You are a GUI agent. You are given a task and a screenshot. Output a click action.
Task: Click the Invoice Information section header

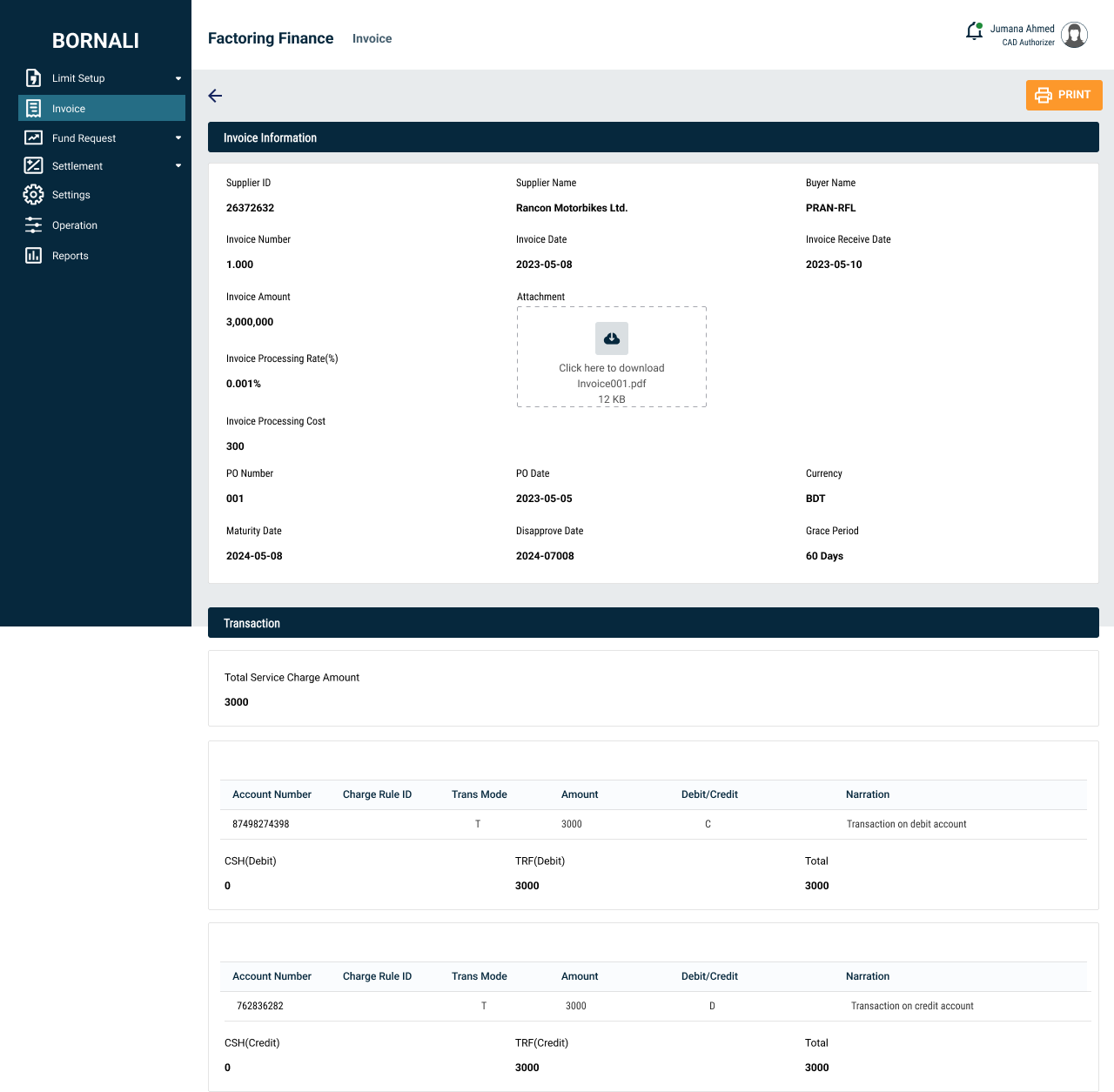654,137
